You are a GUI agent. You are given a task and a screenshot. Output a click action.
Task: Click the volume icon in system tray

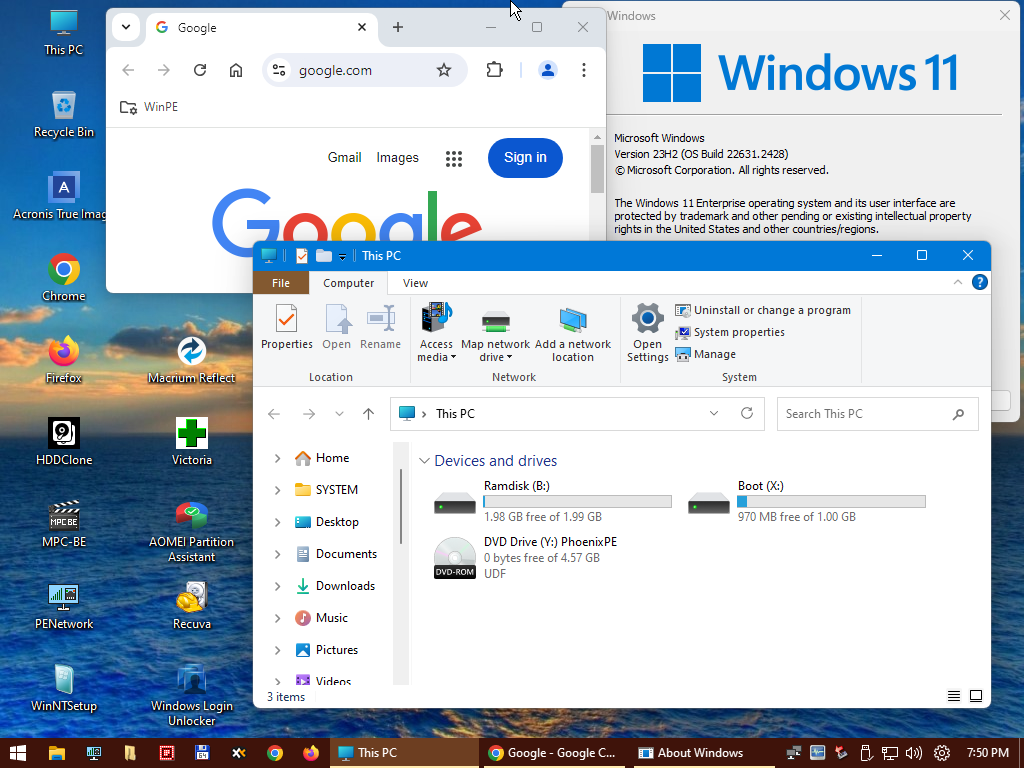(914, 753)
